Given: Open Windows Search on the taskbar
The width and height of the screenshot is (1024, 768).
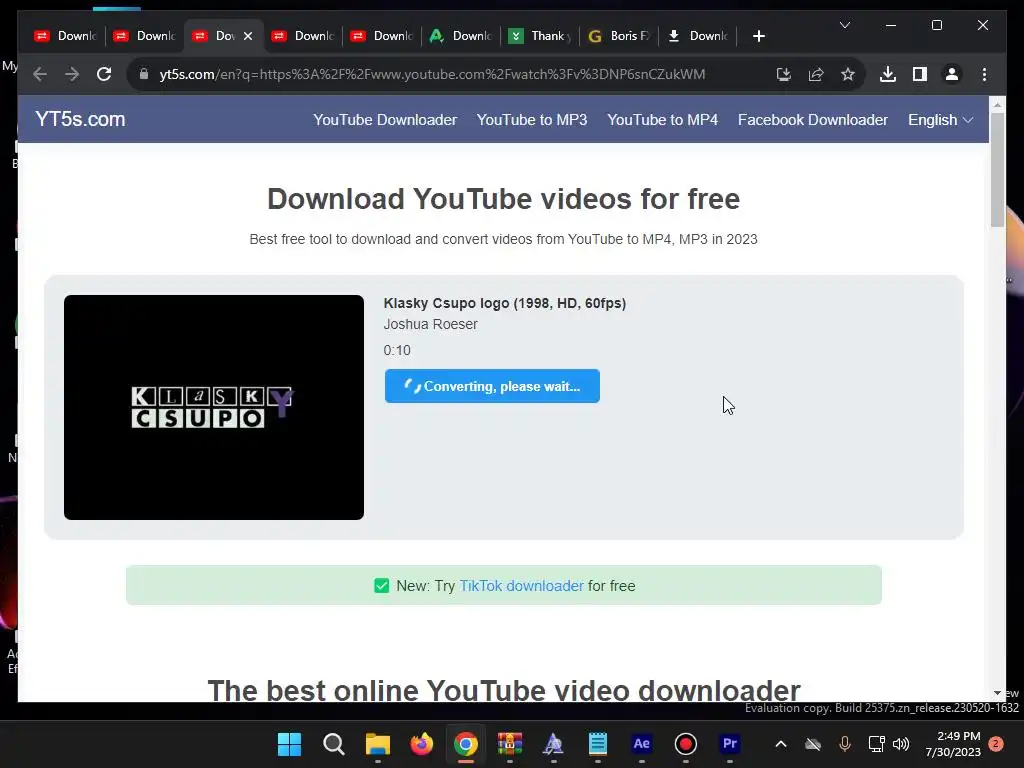Looking at the screenshot, I should 334,744.
